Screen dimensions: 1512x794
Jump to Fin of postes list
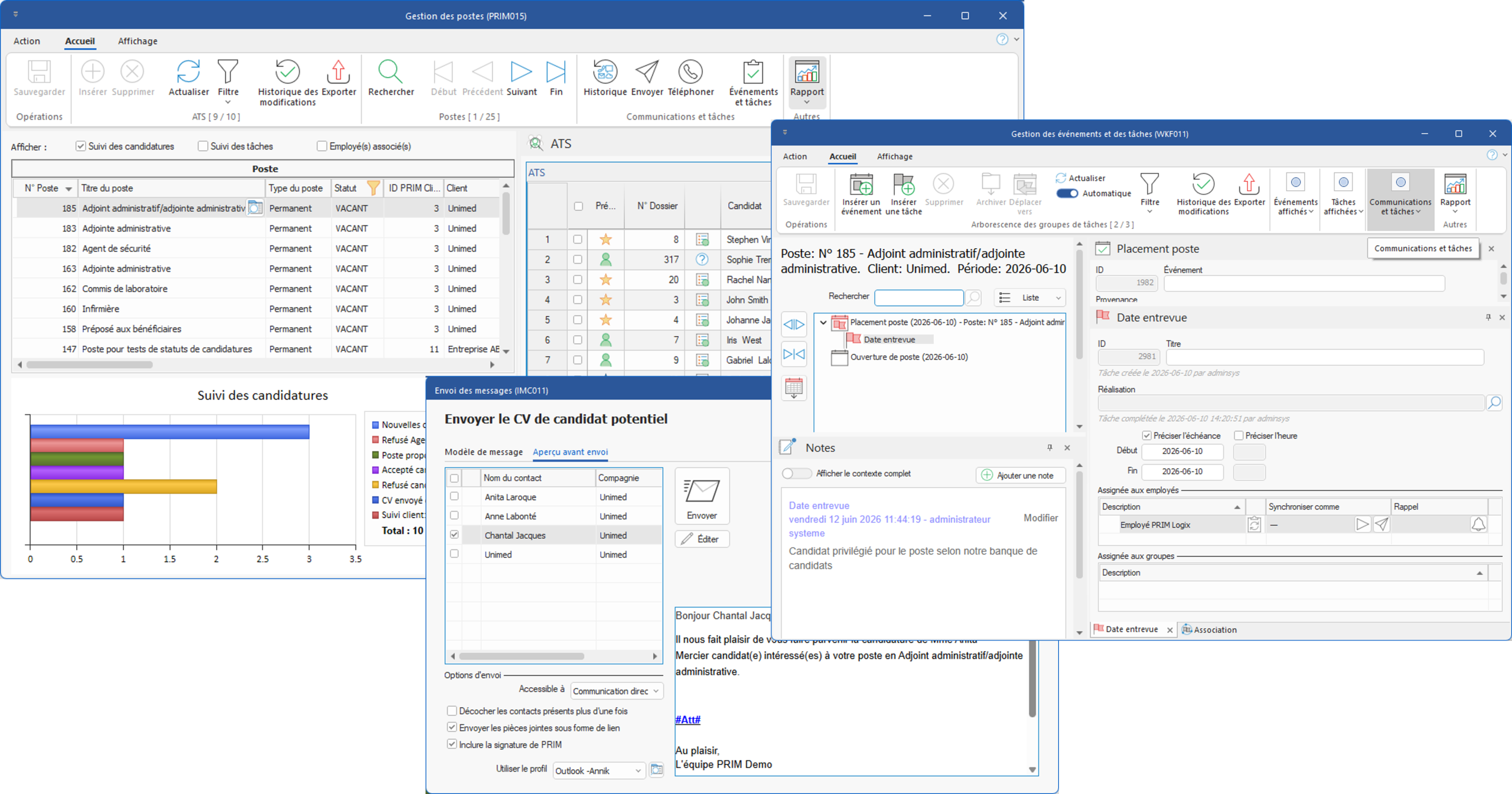(x=556, y=78)
